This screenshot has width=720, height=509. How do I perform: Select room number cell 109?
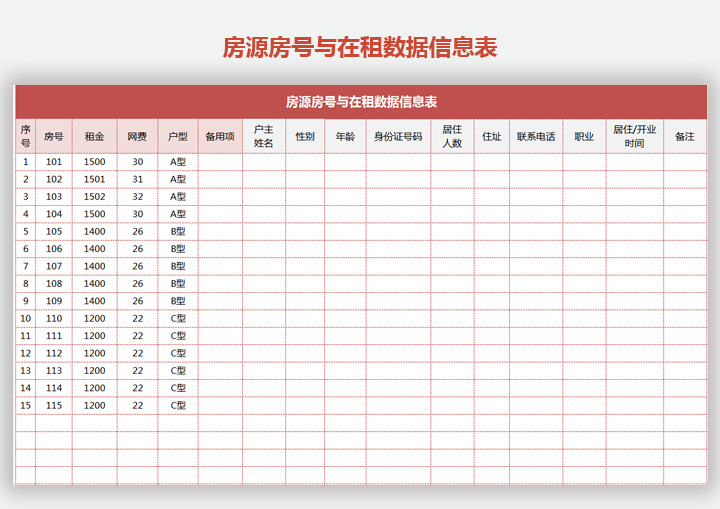54,301
